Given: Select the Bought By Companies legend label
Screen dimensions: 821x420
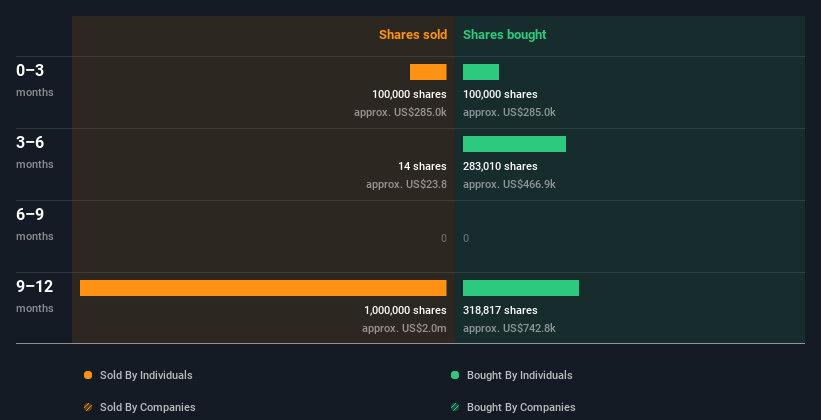Looking at the screenshot, I should [521, 407].
